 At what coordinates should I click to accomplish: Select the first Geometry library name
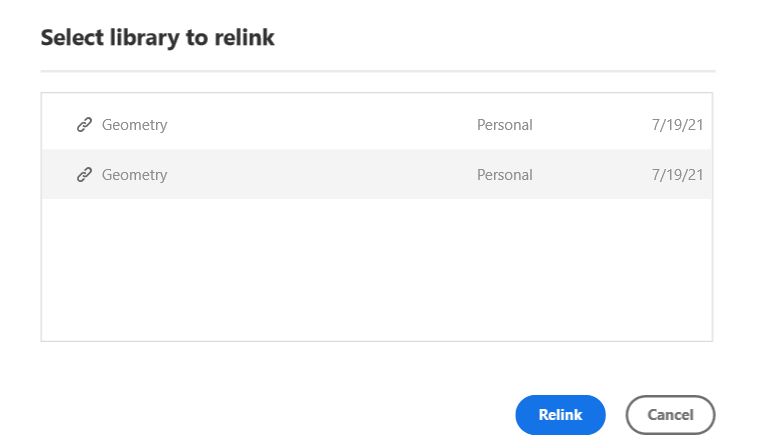coord(134,125)
